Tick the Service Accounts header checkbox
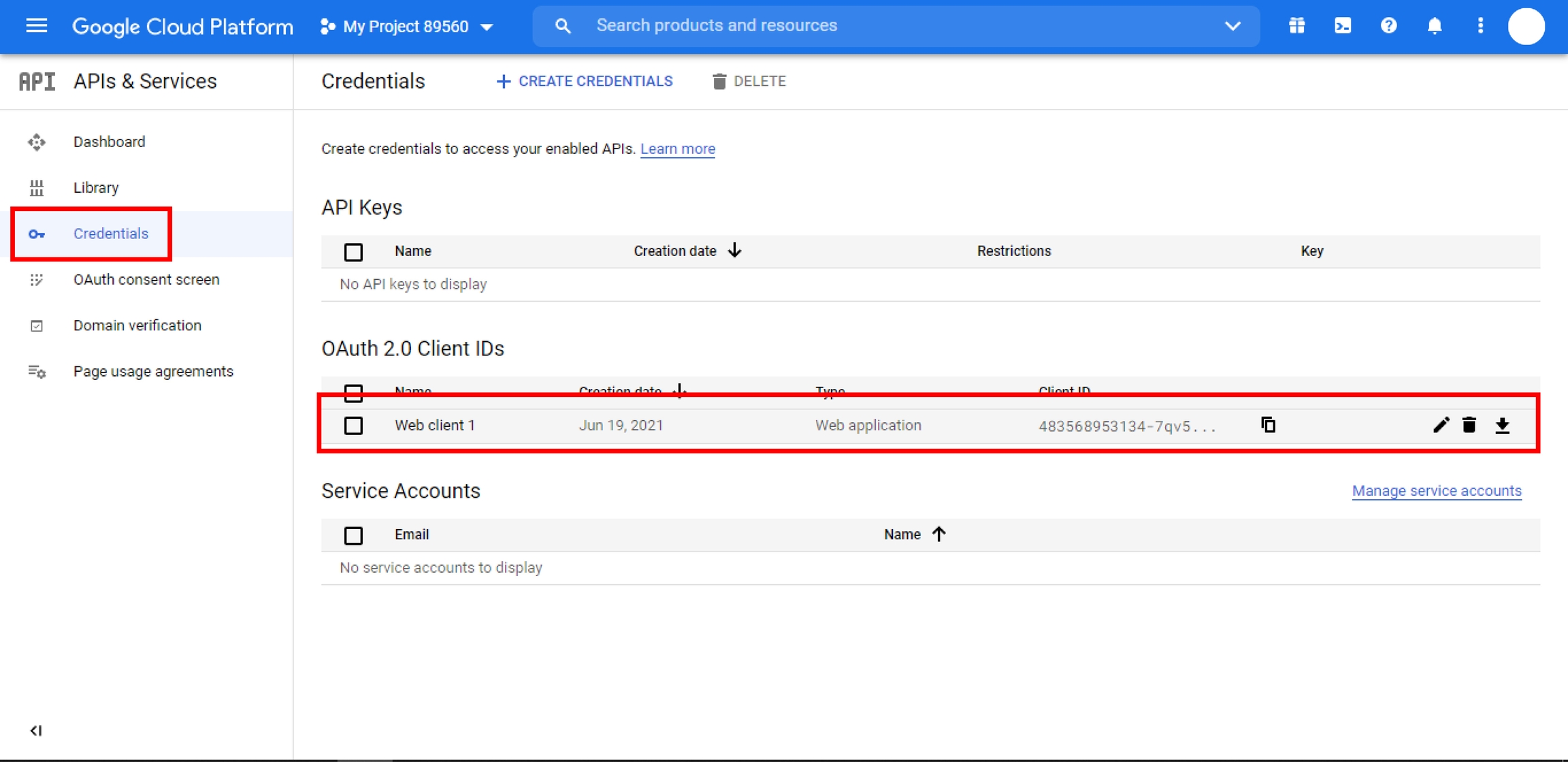This screenshot has width=1568, height=762. pos(353,535)
